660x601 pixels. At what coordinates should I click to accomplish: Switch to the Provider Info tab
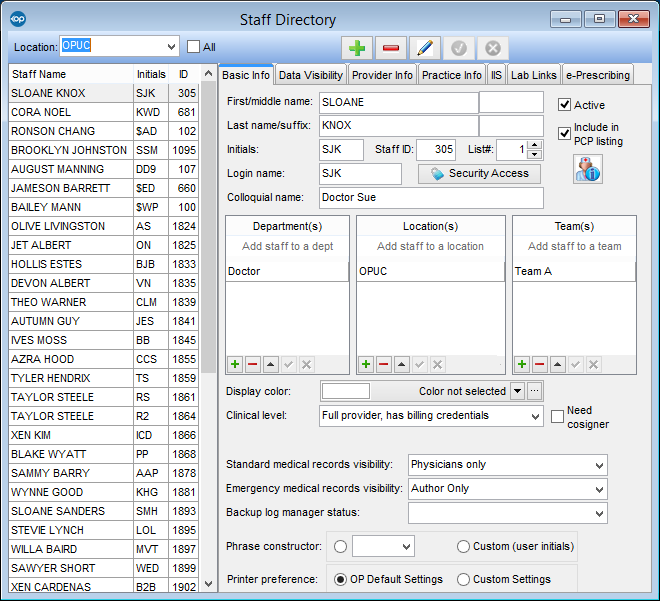coord(382,75)
